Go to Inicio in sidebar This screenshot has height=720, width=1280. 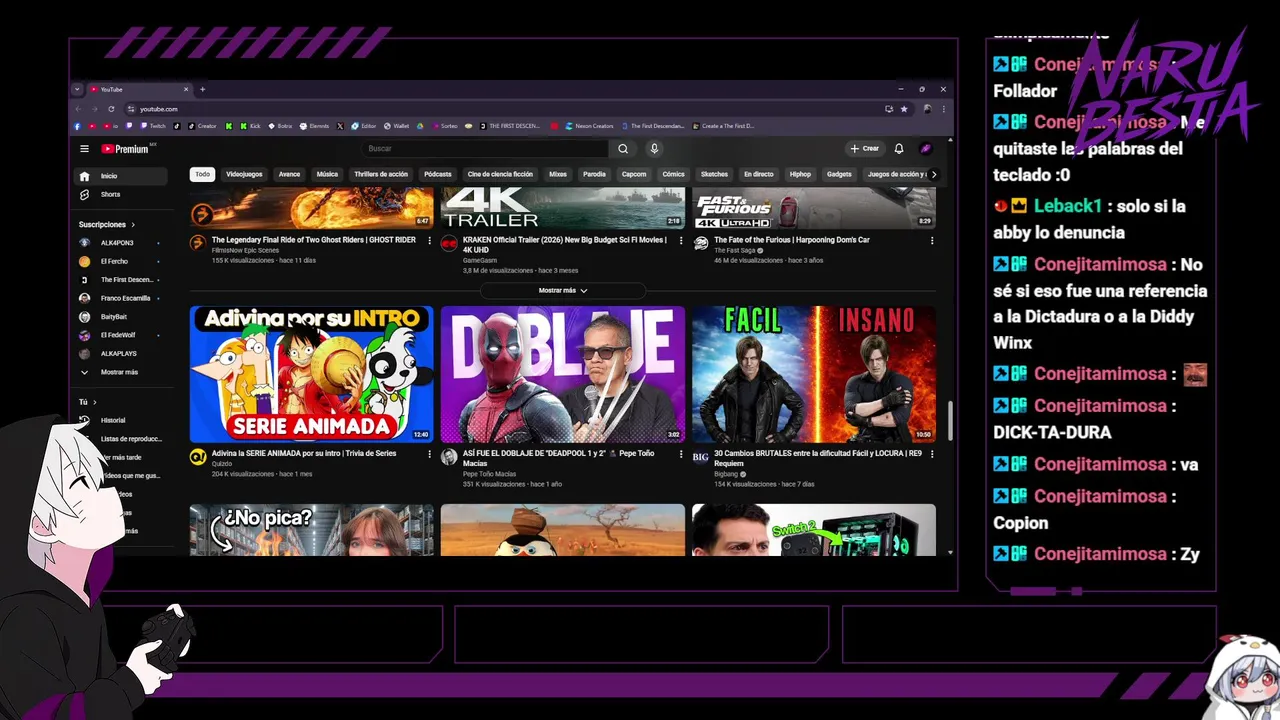[x=121, y=176]
